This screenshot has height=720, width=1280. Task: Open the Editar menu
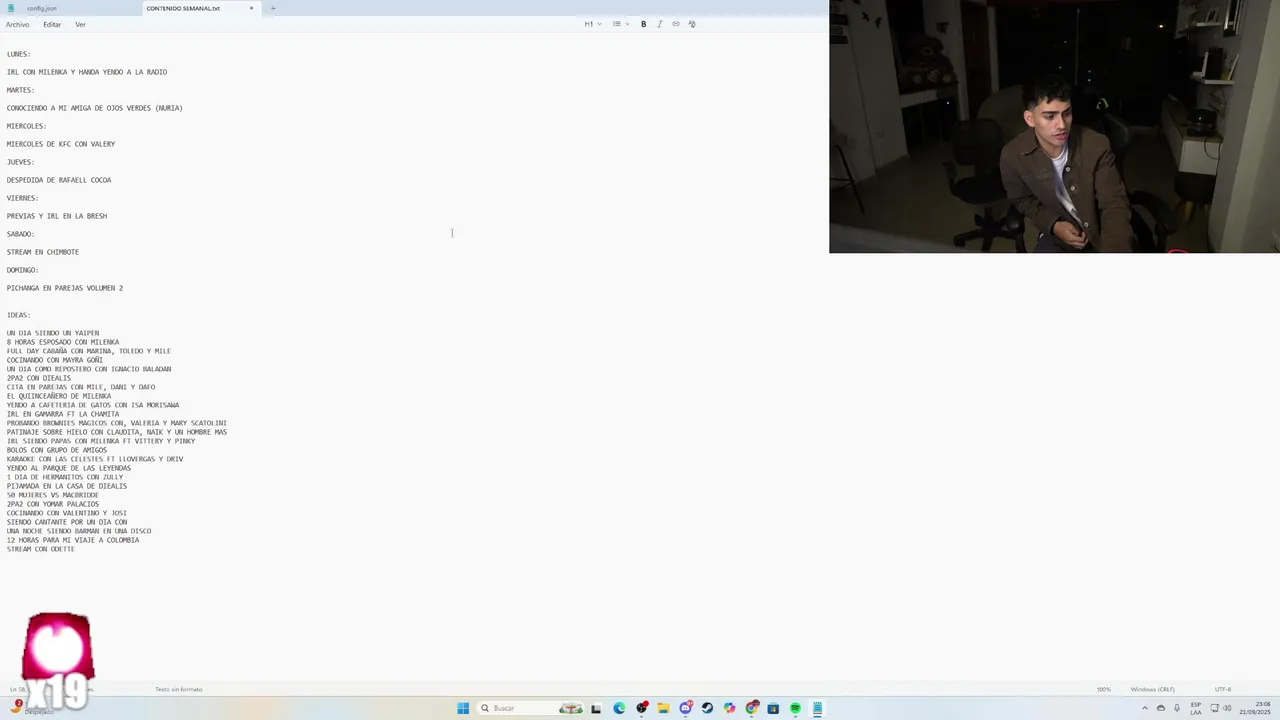coord(52,24)
